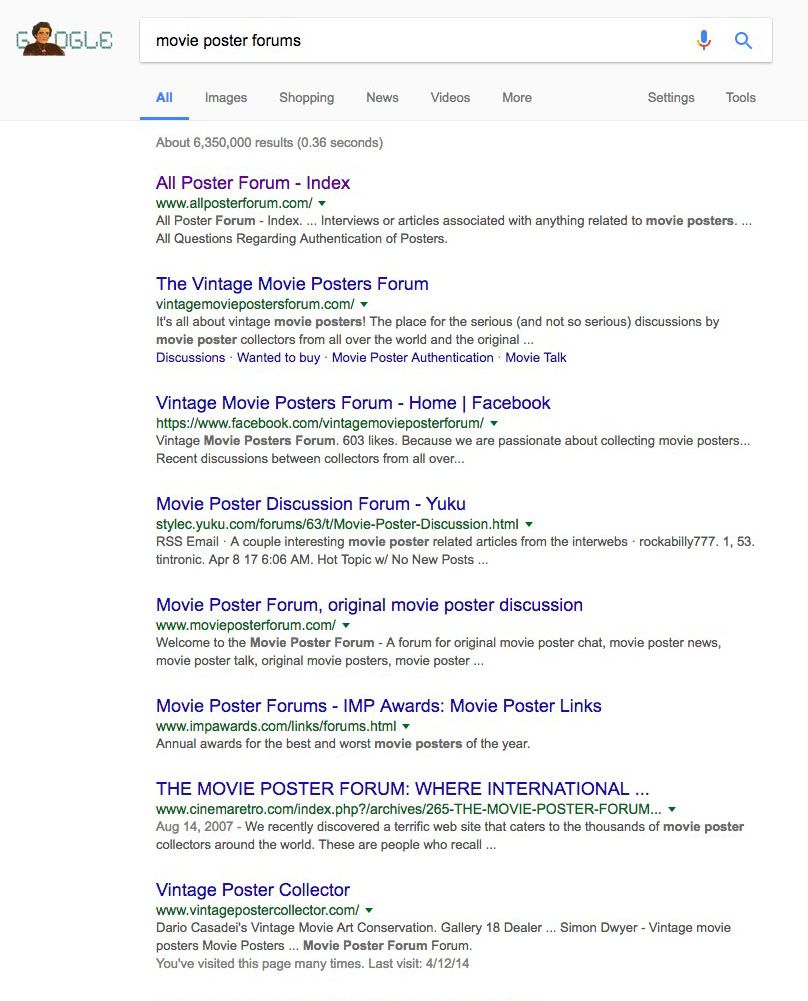Click the Google doodle logo
Screen dimensions: 808x1001
coord(64,40)
